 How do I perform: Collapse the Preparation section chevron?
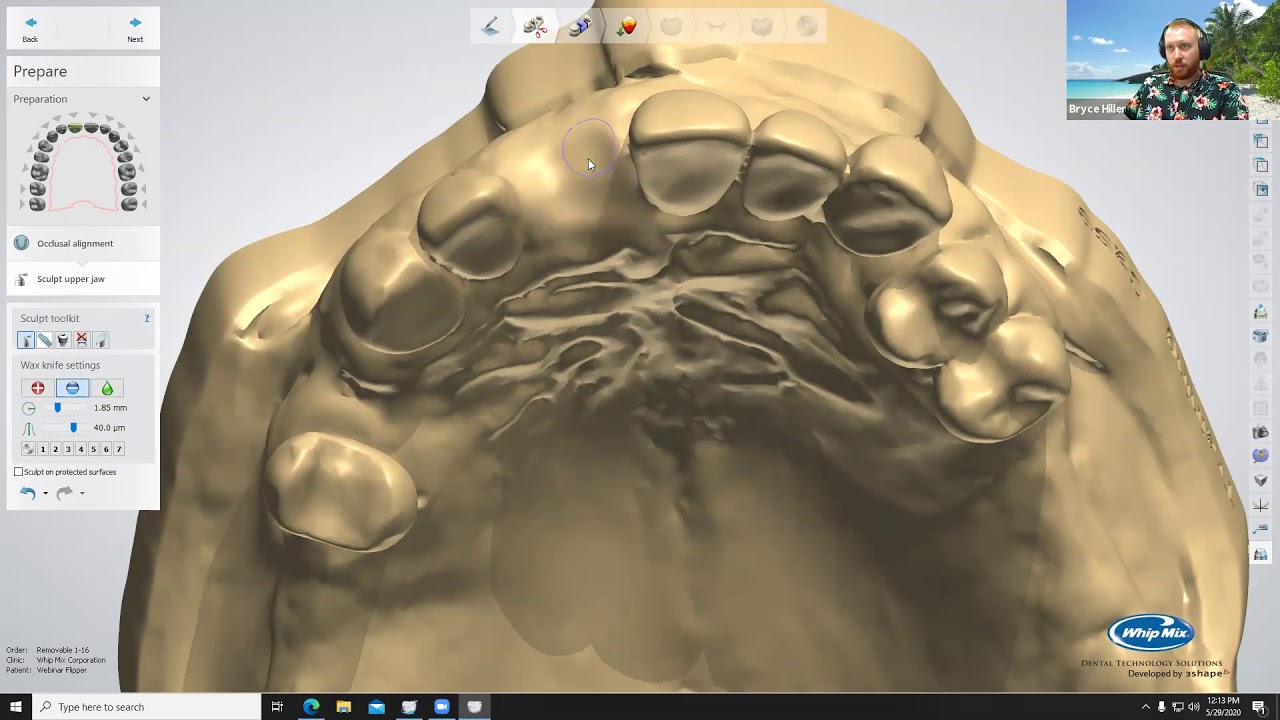point(146,99)
